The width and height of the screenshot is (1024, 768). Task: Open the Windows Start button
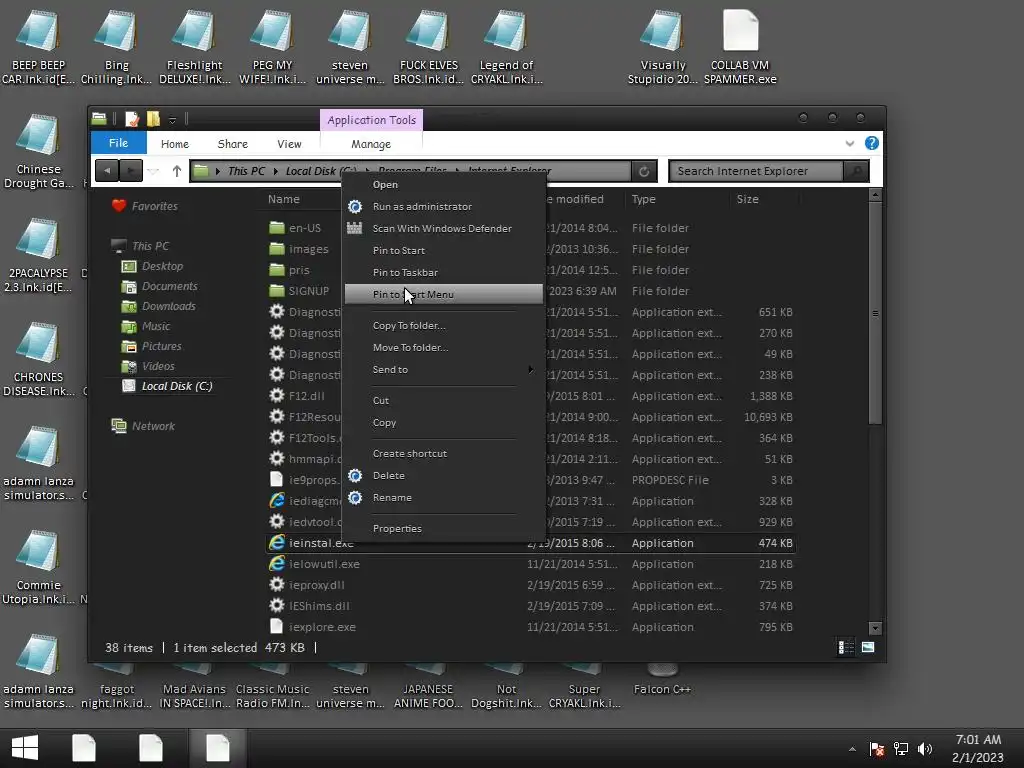[x=25, y=748]
